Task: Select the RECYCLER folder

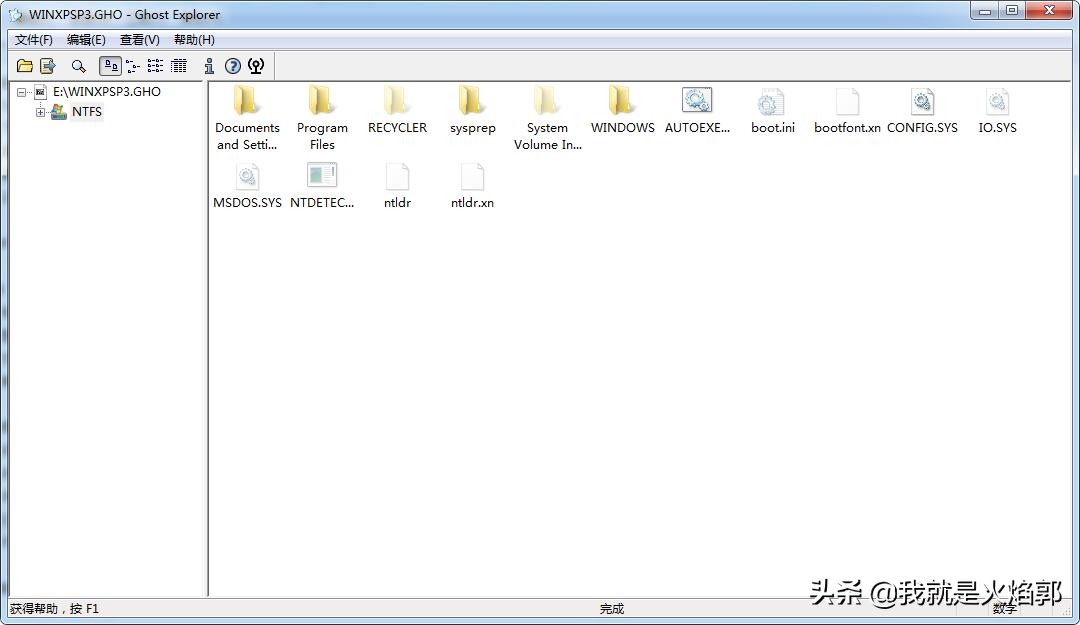Action: pyautogui.click(x=397, y=110)
